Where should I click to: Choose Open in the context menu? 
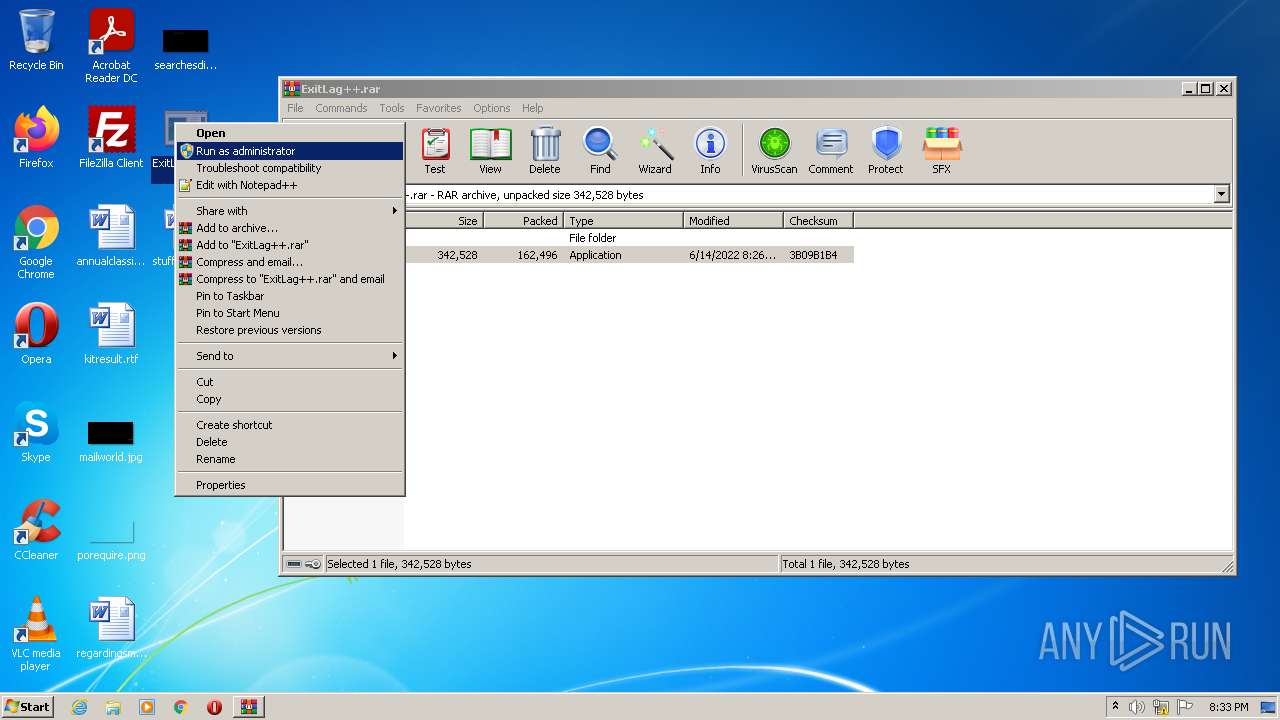pyautogui.click(x=290, y=133)
